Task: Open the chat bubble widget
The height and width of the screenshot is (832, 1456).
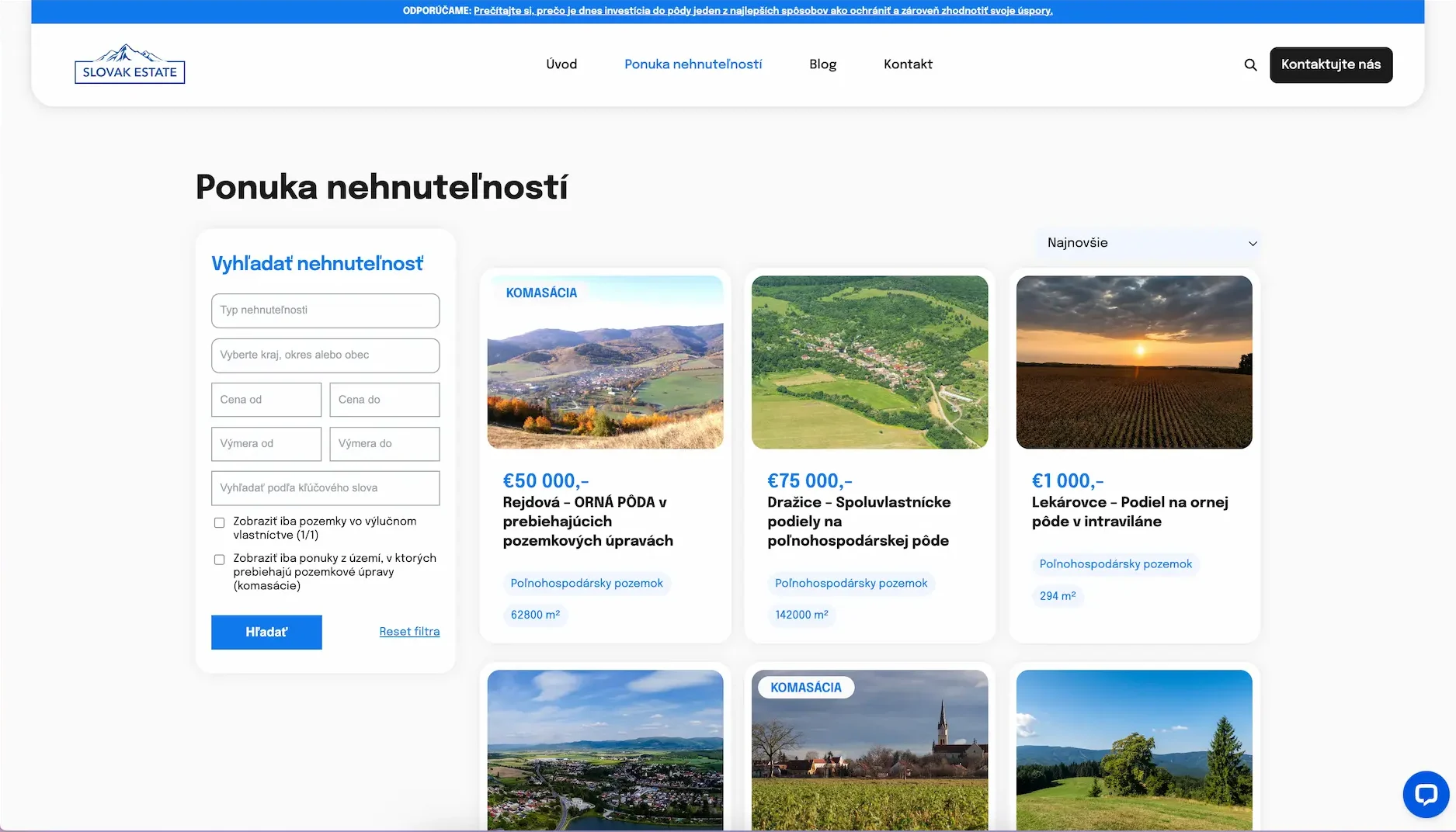Action: [1426, 794]
